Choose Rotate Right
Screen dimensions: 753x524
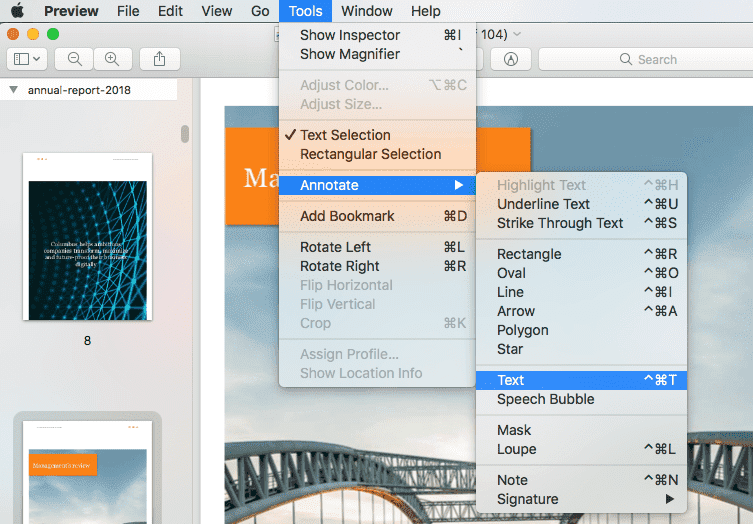pos(377,266)
